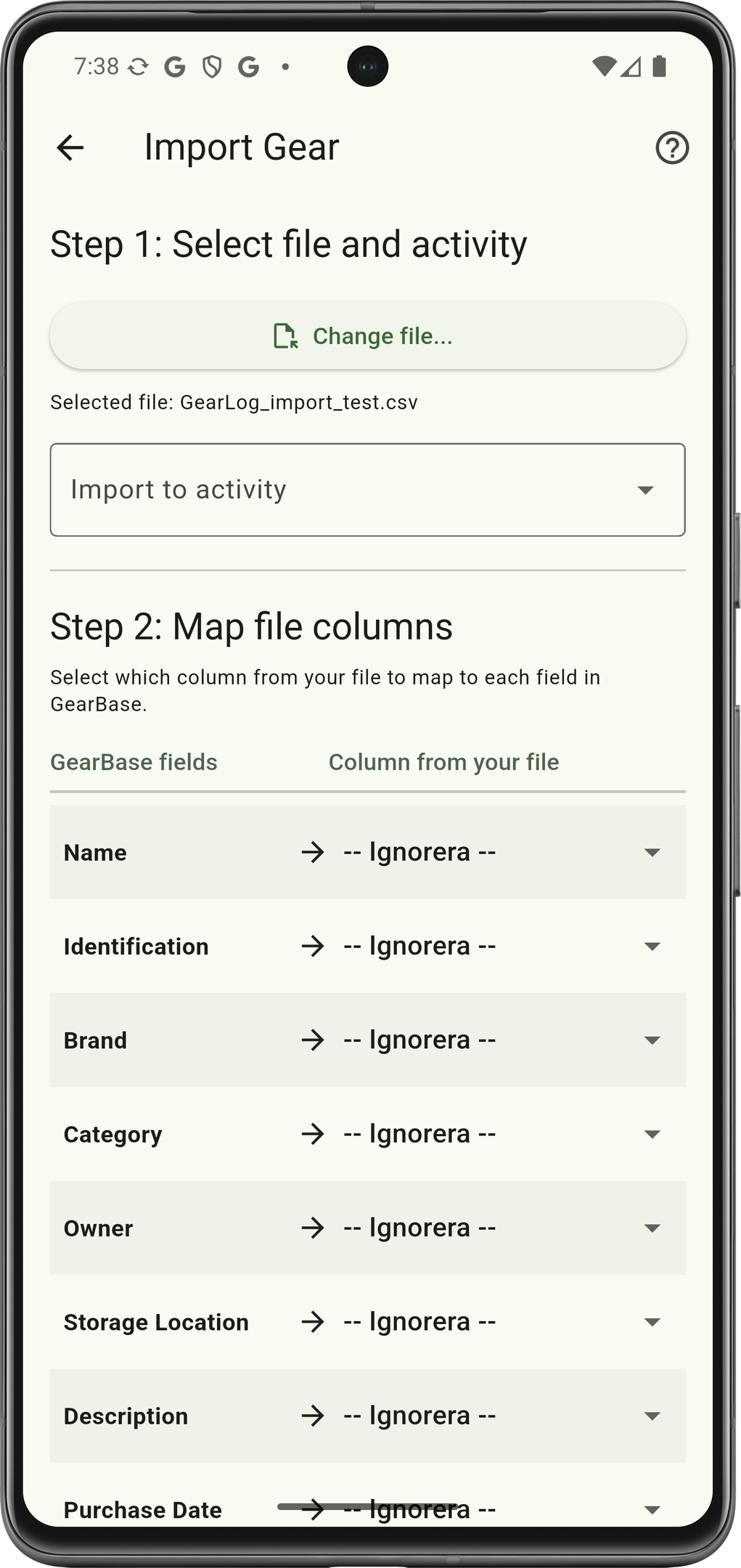Tap the back arrow icon
741x1568 pixels.
coord(70,148)
